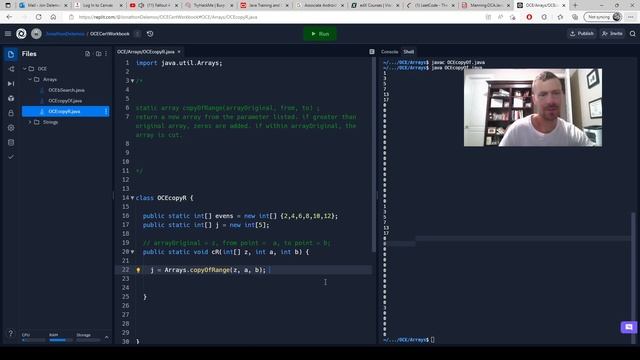Open the Debugger sidebar icon
This screenshot has height=360, width=640.
11,84
